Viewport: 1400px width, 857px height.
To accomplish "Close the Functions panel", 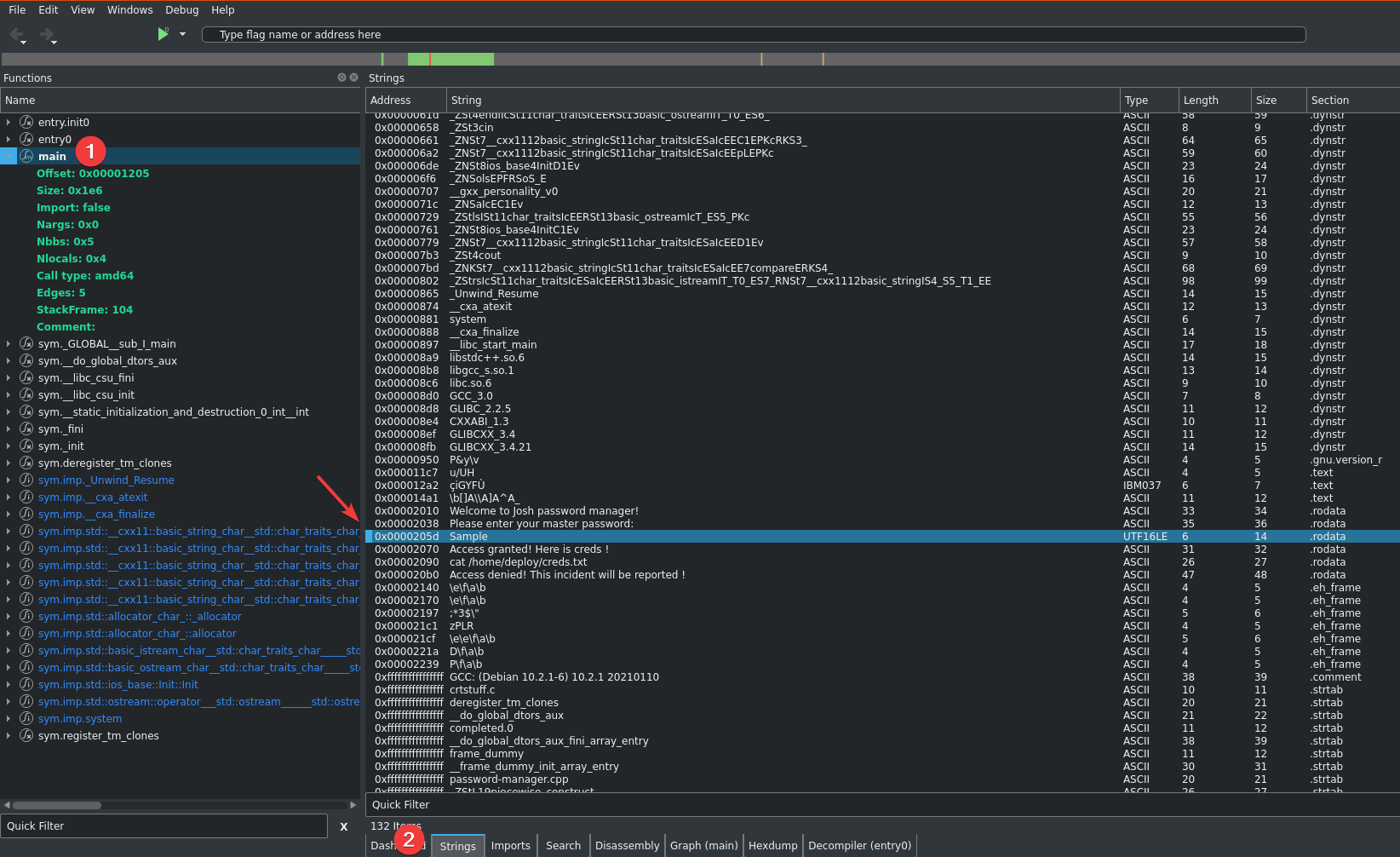I will pyautogui.click(x=353, y=78).
